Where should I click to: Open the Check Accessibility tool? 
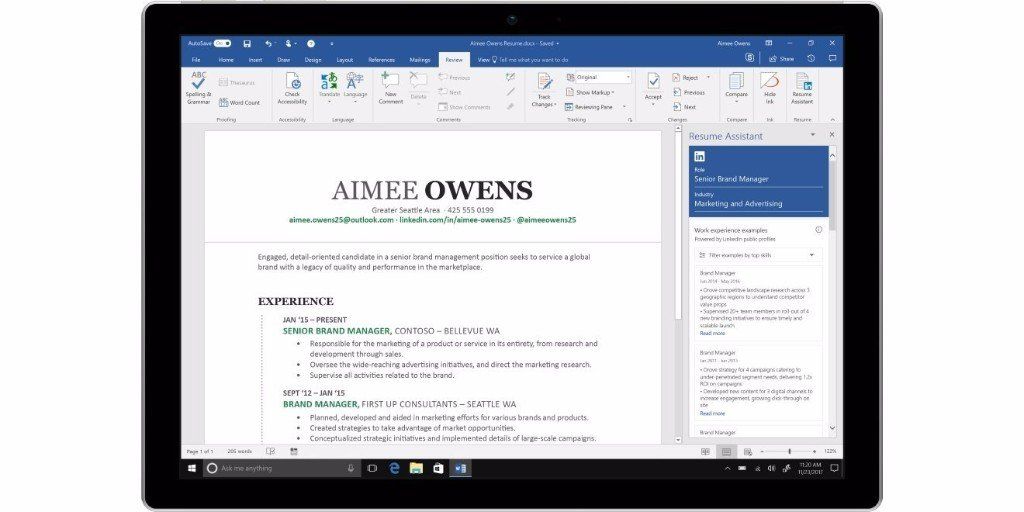(292, 88)
